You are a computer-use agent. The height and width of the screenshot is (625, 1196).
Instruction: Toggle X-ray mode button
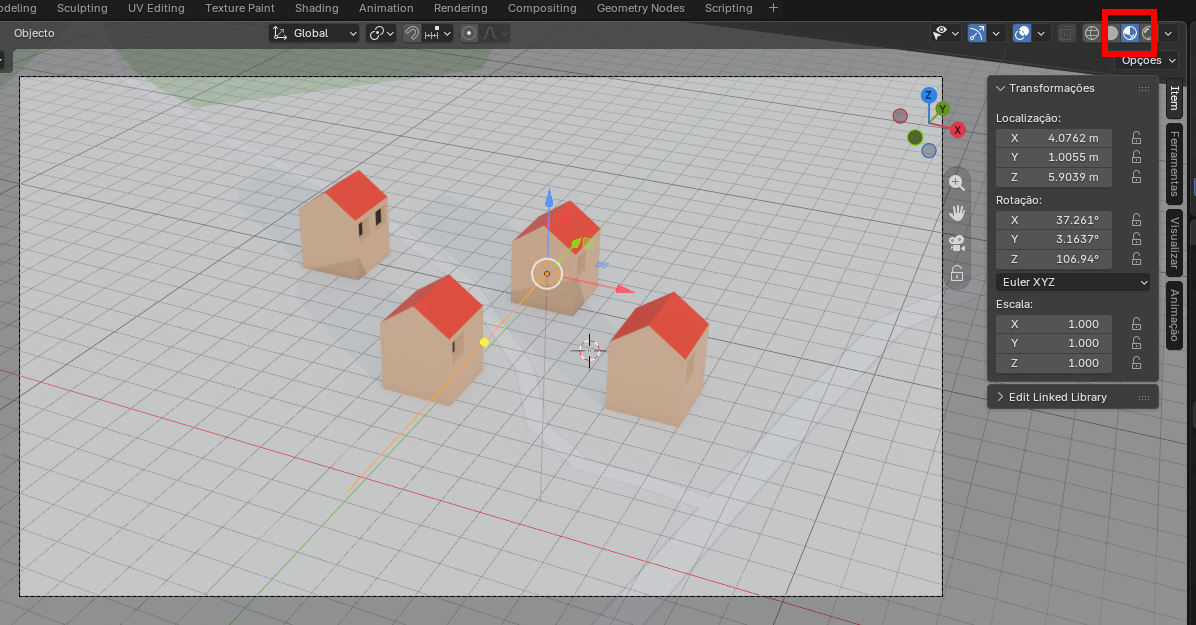1066,33
